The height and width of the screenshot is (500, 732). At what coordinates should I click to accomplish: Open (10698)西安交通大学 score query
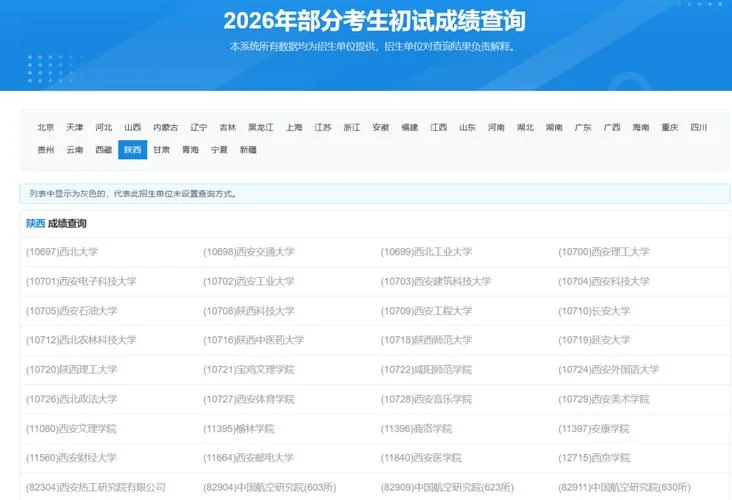point(249,252)
